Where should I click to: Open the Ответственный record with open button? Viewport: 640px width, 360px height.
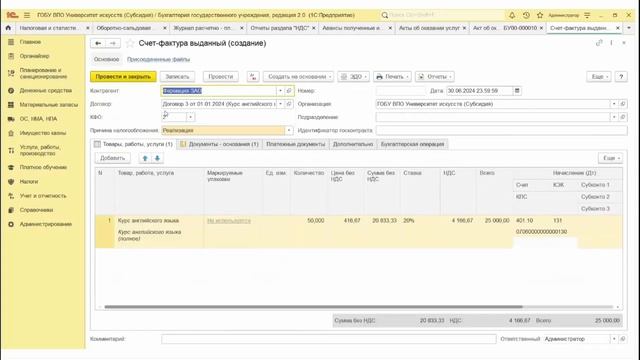pos(623,339)
